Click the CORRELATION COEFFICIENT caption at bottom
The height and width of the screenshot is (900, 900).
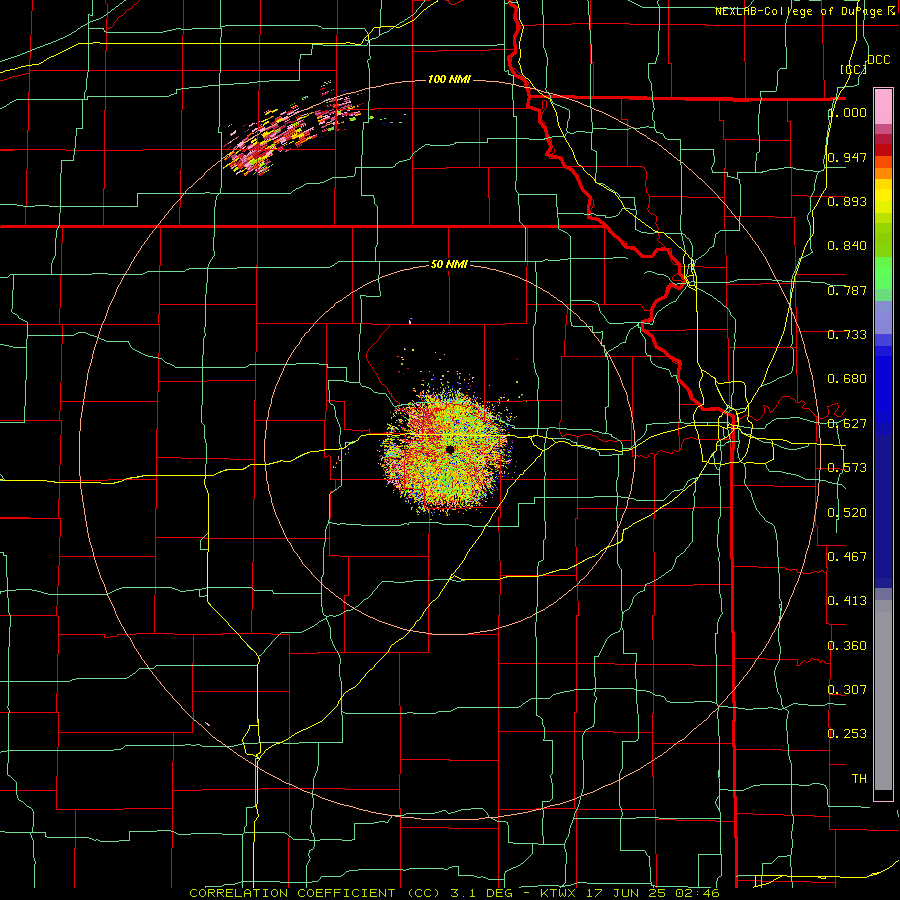click(x=454, y=893)
